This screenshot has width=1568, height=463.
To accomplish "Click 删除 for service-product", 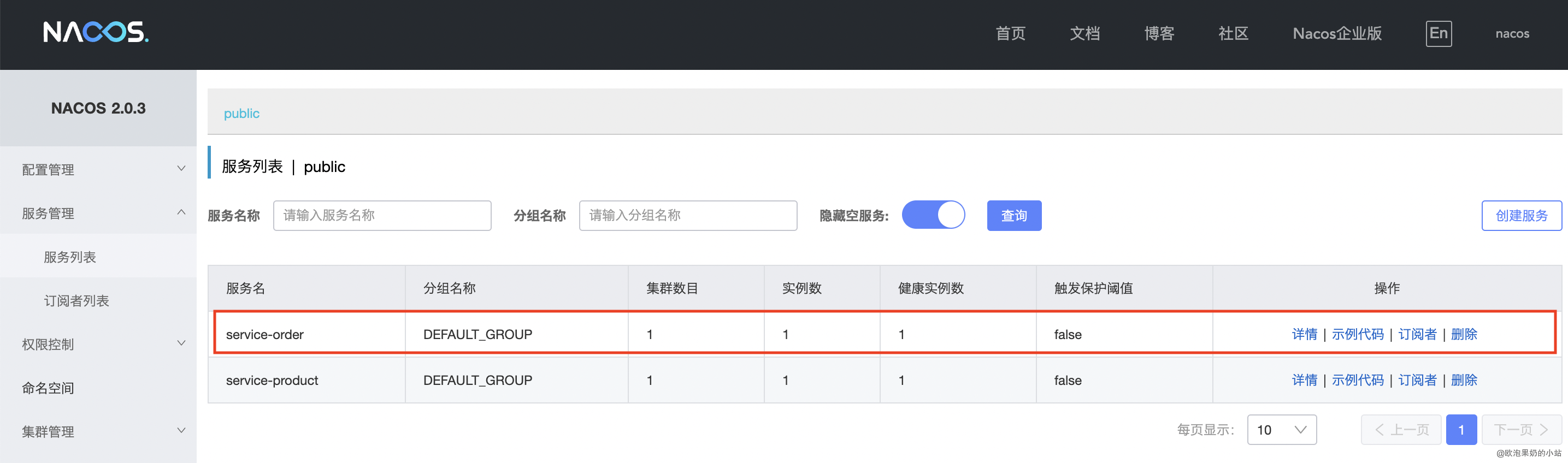I will tap(1464, 380).
